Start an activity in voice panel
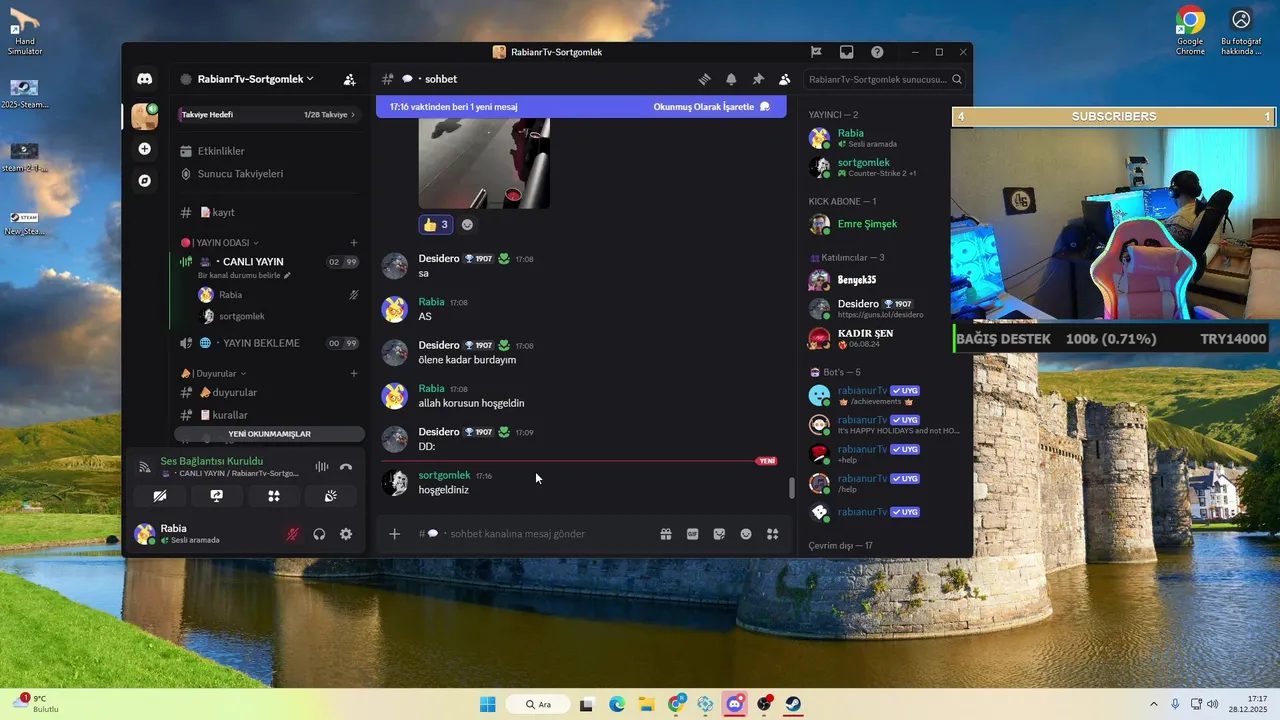This screenshot has width=1280, height=720. coord(273,496)
